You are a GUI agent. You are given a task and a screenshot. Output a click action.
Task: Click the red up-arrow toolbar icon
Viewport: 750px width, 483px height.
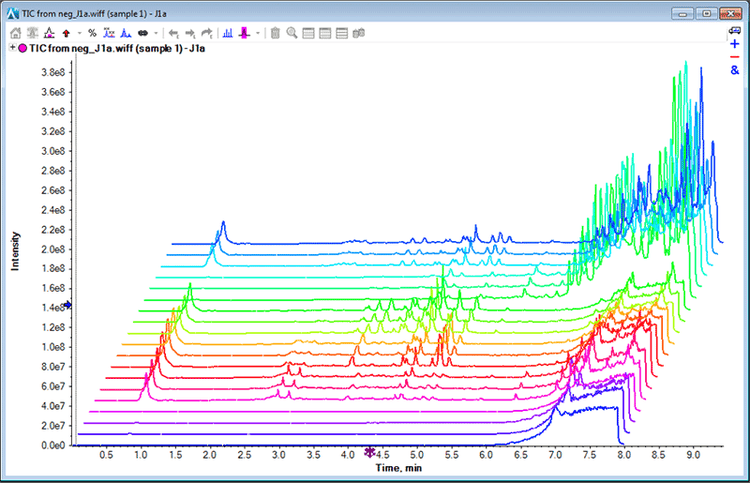pos(66,33)
